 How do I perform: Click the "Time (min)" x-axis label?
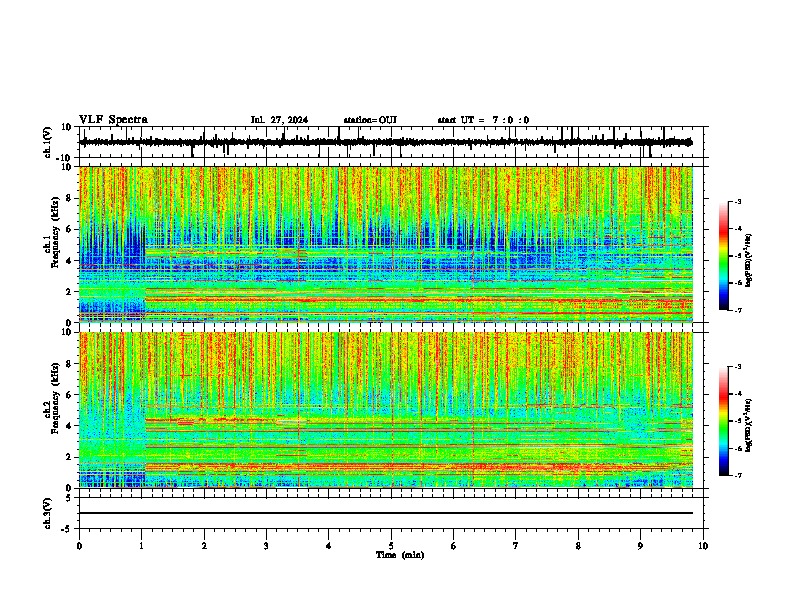pos(400,555)
